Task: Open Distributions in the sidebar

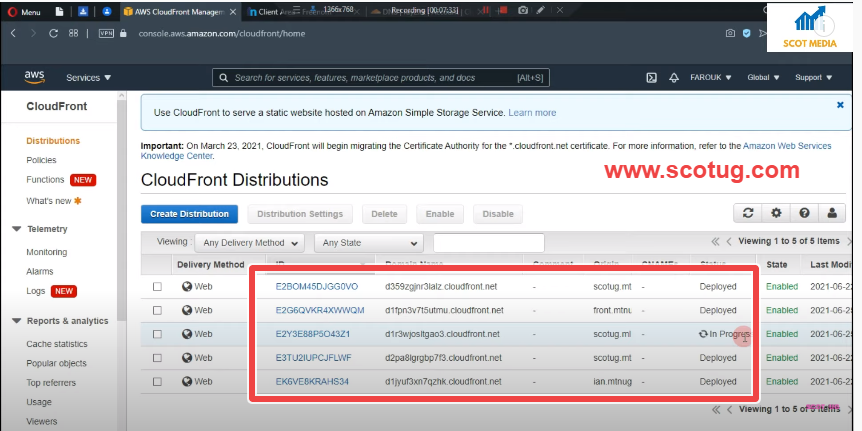Action: coord(53,141)
